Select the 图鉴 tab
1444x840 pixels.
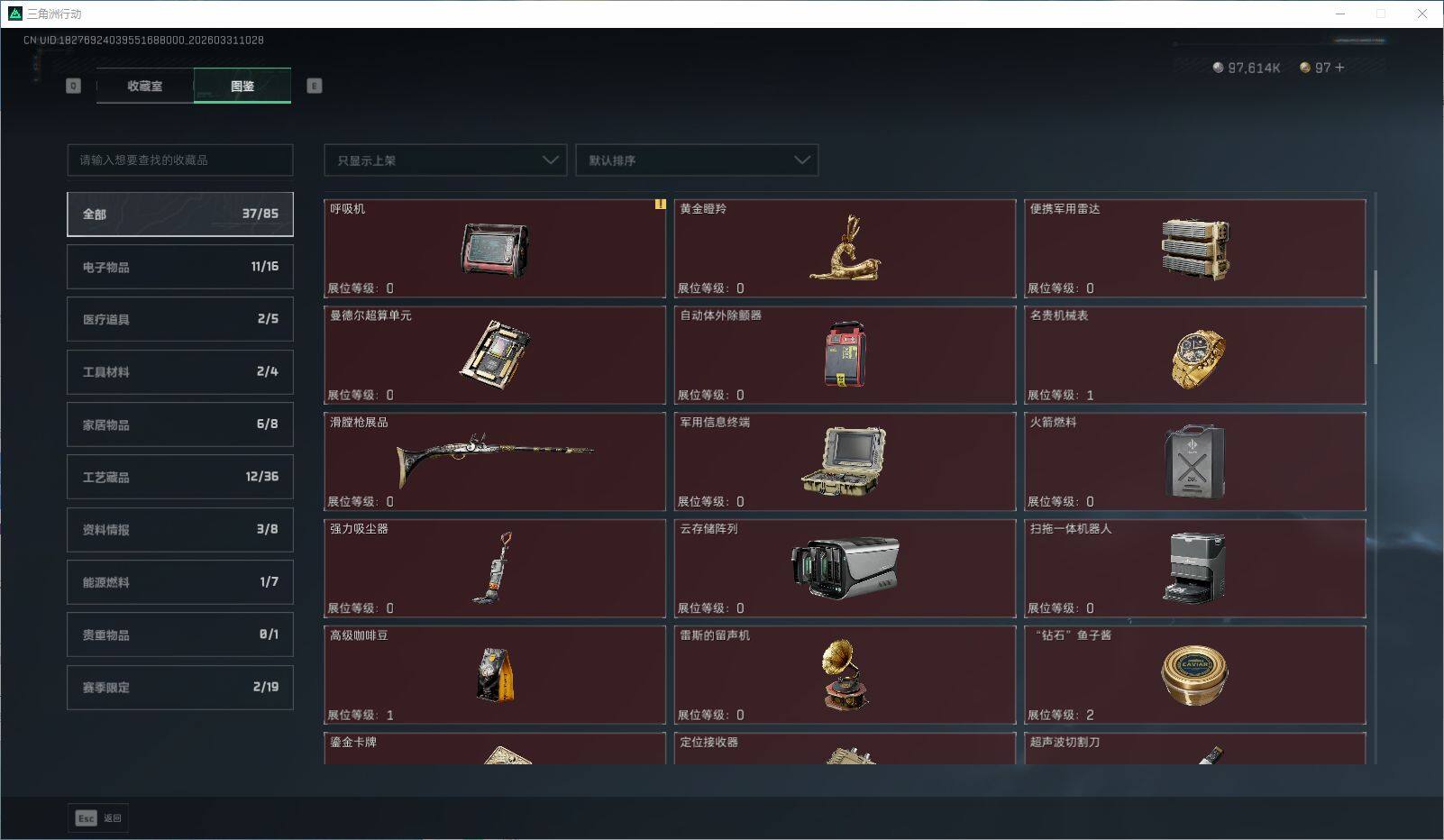click(242, 86)
